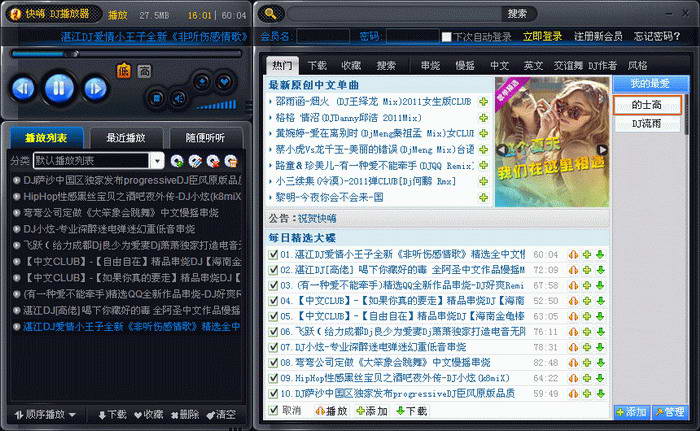Click the add-playlist disc icon
The image size is (700, 431).
tap(177, 161)
